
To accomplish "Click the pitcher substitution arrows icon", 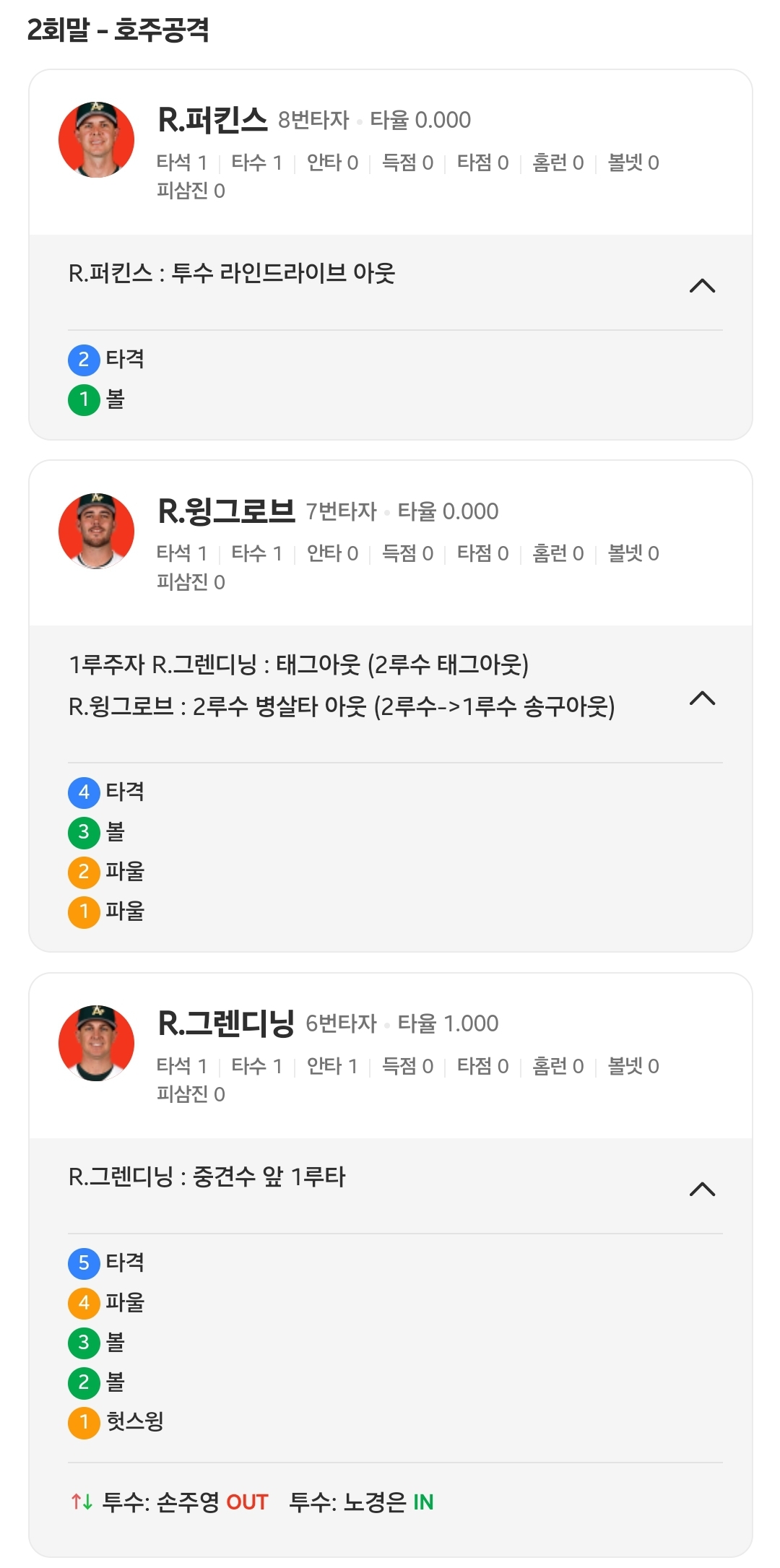I will pyautogui.click(x=82, y=1502).
